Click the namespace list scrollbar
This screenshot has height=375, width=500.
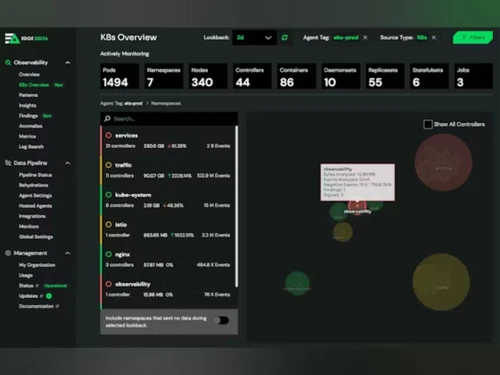(237, 206)
